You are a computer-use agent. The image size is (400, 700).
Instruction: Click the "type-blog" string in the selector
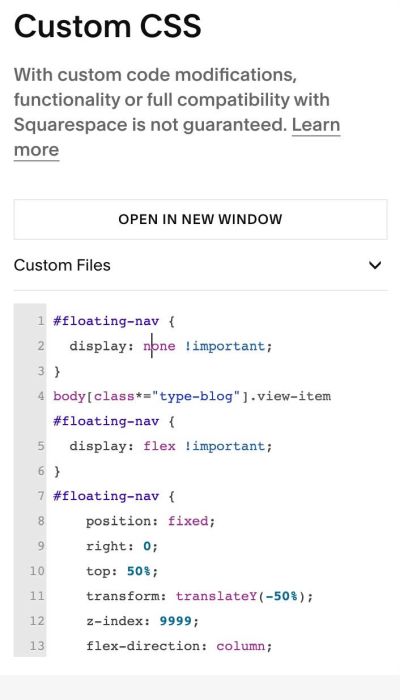[198, 396]
